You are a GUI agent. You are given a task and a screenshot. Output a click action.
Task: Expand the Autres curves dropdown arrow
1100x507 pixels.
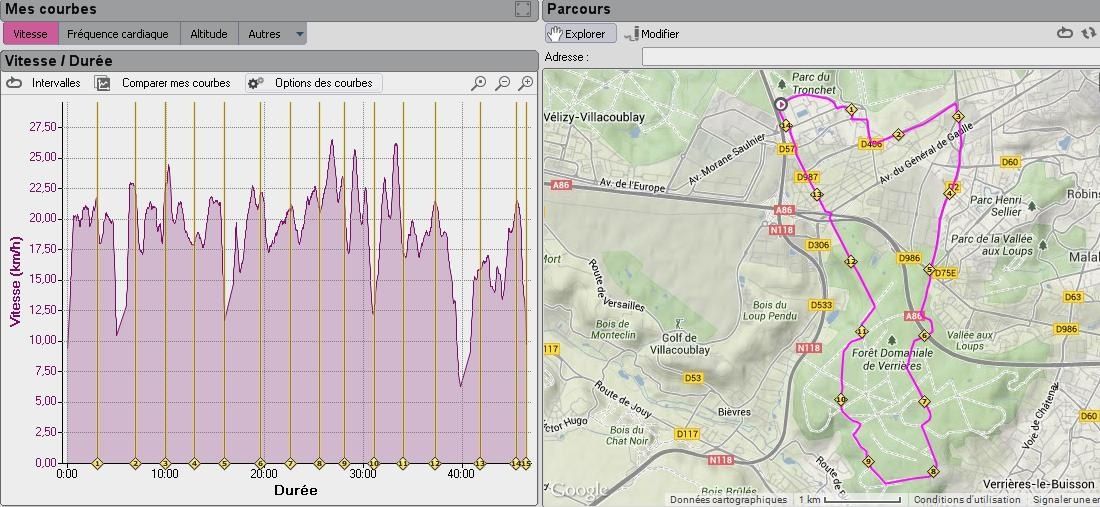coord(299,34)
